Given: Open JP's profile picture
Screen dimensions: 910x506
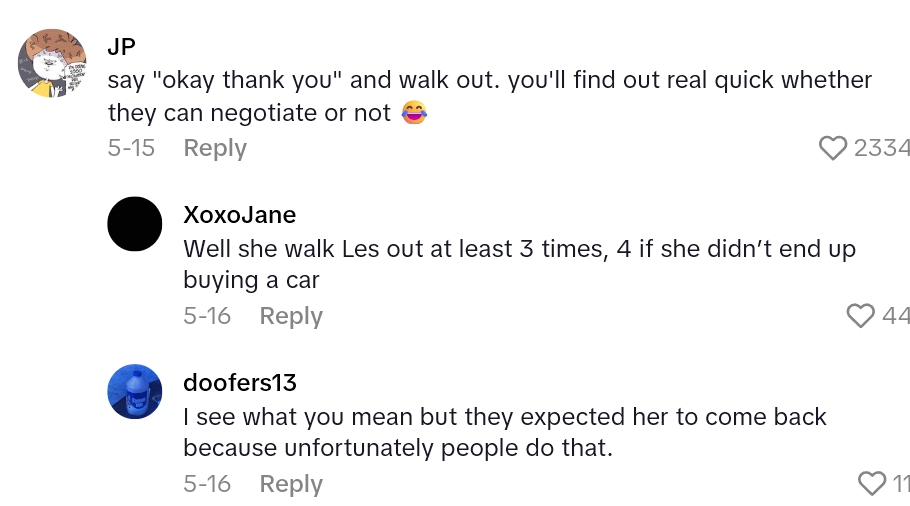Looking at the screenshot, I should pos(52,63).
